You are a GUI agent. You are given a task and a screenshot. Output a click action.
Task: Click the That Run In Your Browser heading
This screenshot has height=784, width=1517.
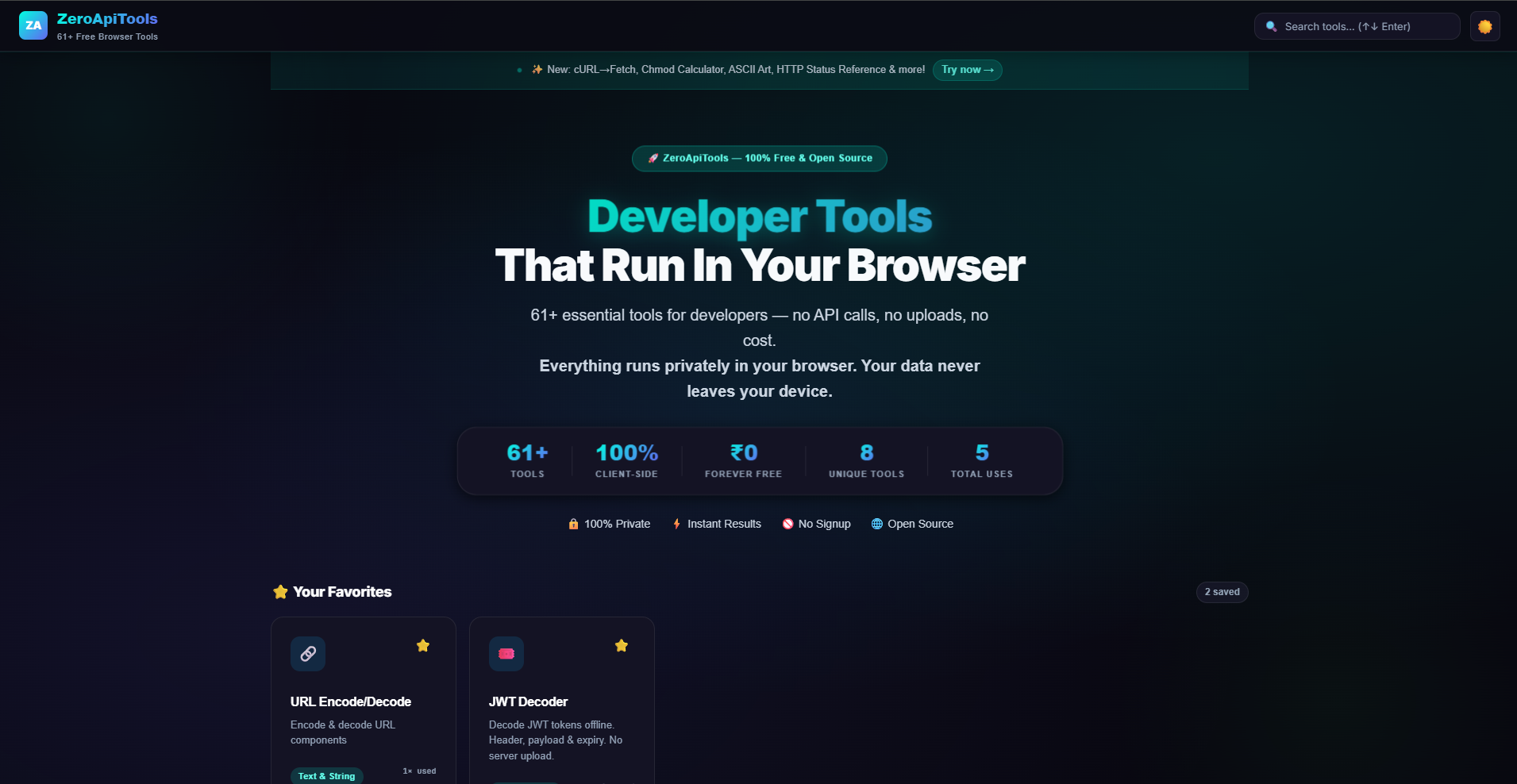tap(760, 265)
